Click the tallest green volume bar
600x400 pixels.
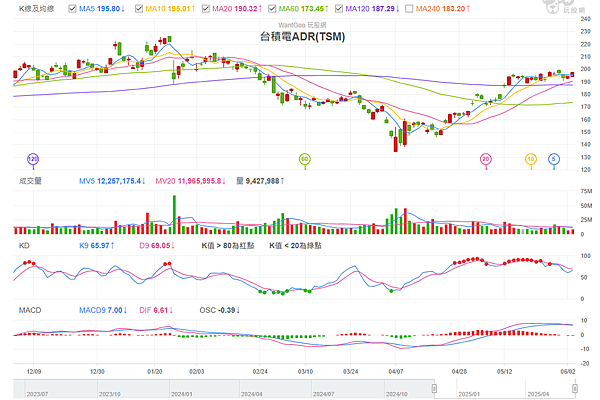click(x=174, y=215)
